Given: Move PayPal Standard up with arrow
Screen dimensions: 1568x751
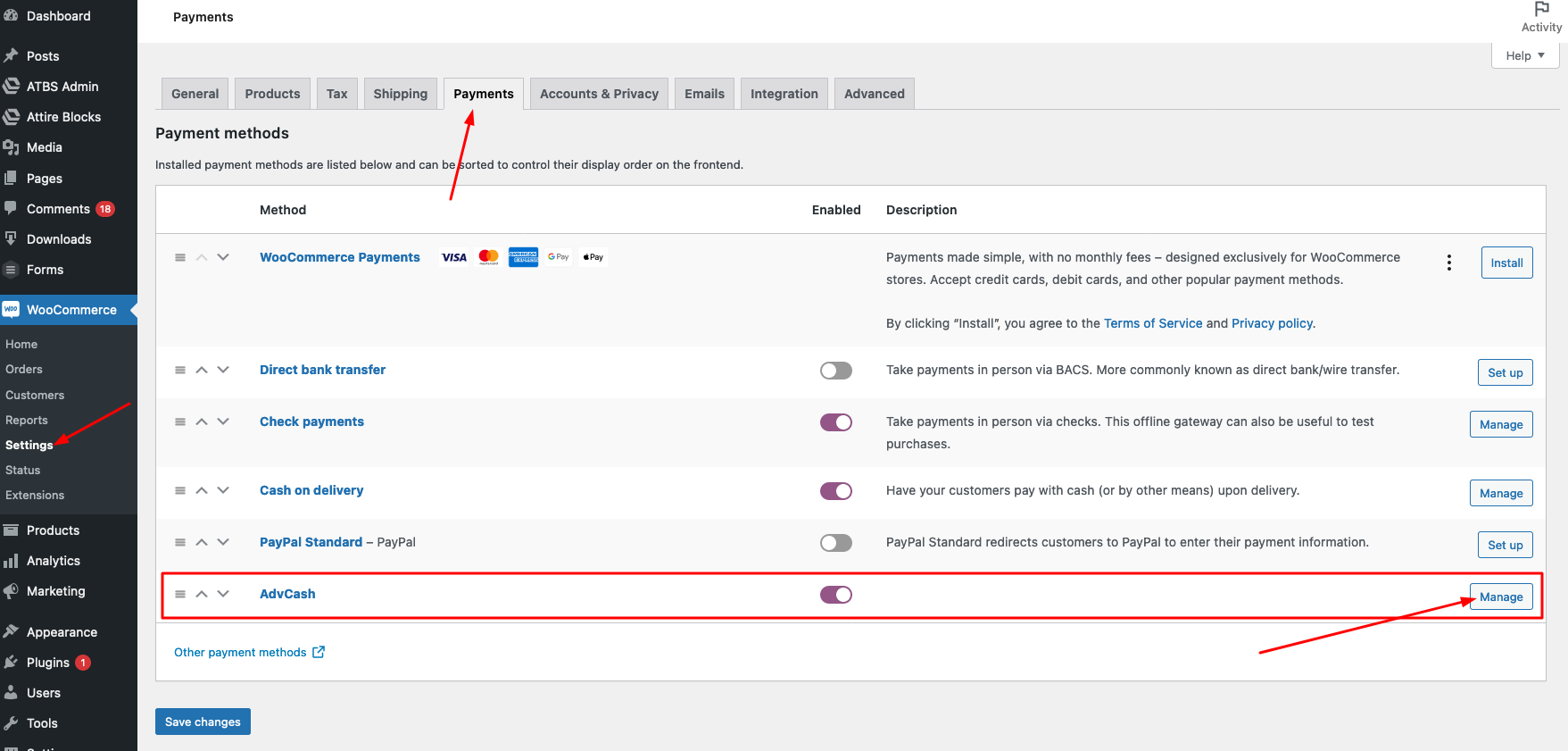Looking at the screenshot, I should click(x=202, y=542).
